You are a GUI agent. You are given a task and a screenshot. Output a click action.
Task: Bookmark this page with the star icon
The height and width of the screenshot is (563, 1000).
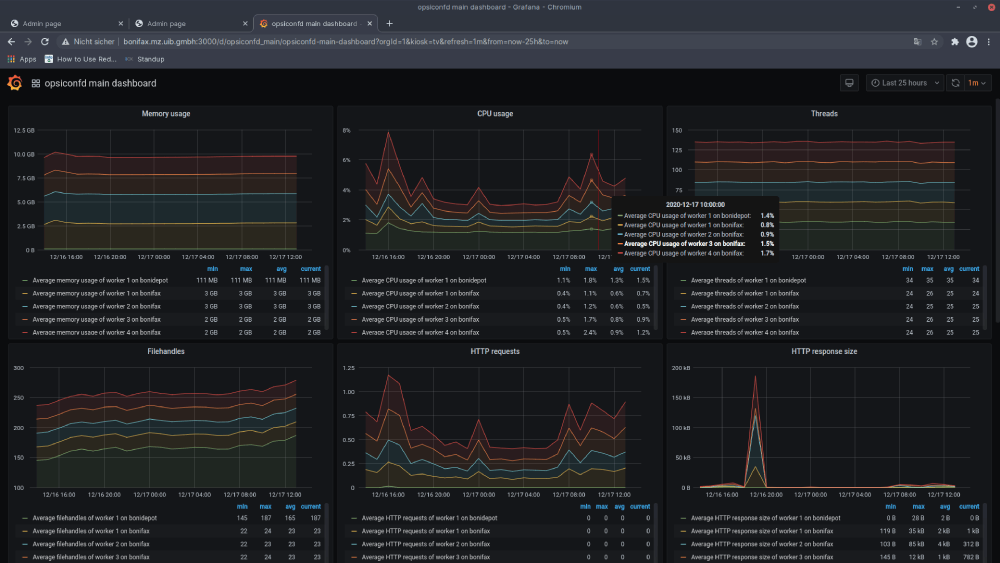[x=935, y=41]
